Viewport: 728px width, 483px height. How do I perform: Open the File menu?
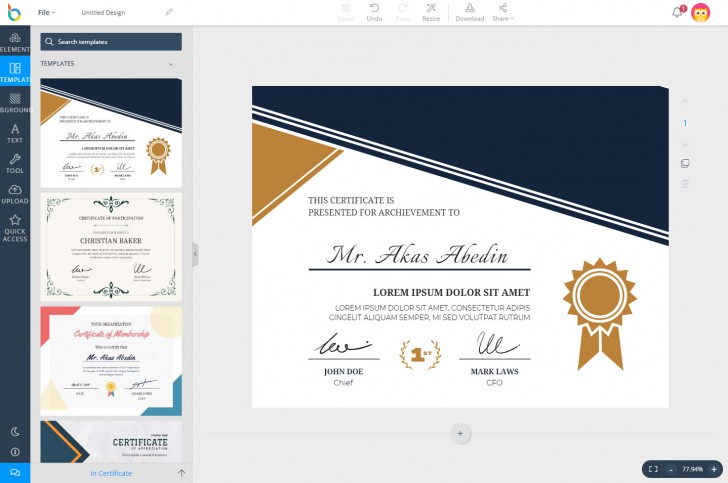(x=46, y=13)
